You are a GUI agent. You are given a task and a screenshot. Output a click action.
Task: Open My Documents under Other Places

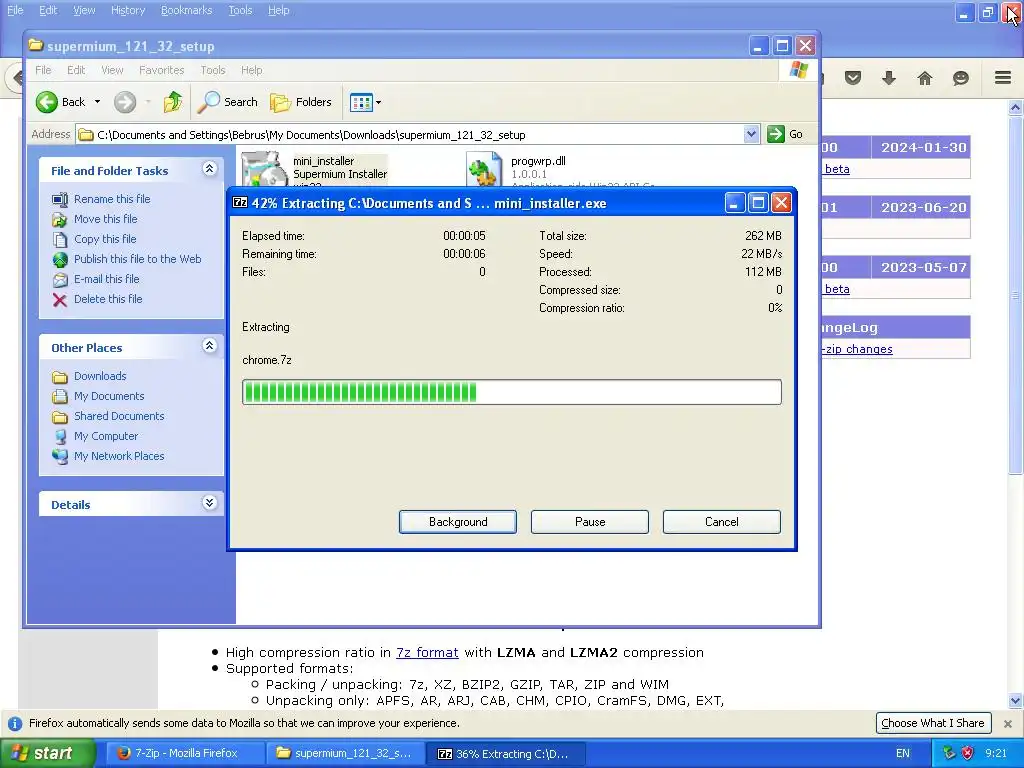coord(109,396)
